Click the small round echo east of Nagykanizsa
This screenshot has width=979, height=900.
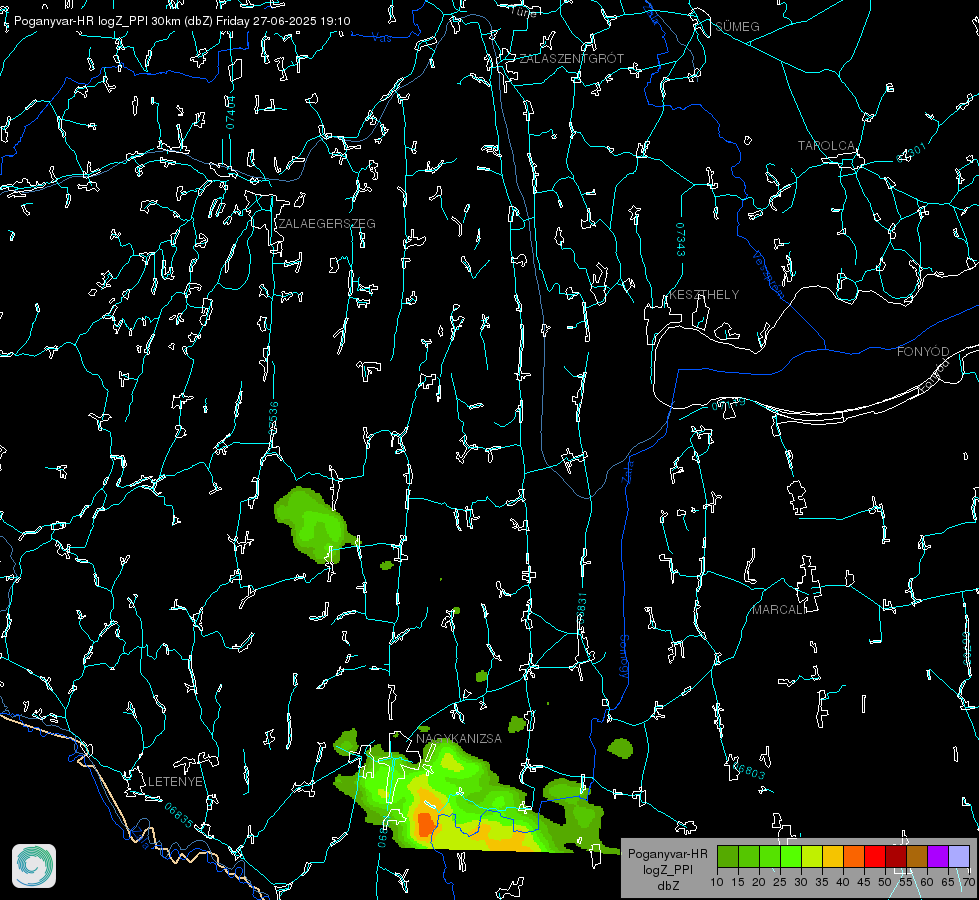pyautogui.click(x=620, y=748)
